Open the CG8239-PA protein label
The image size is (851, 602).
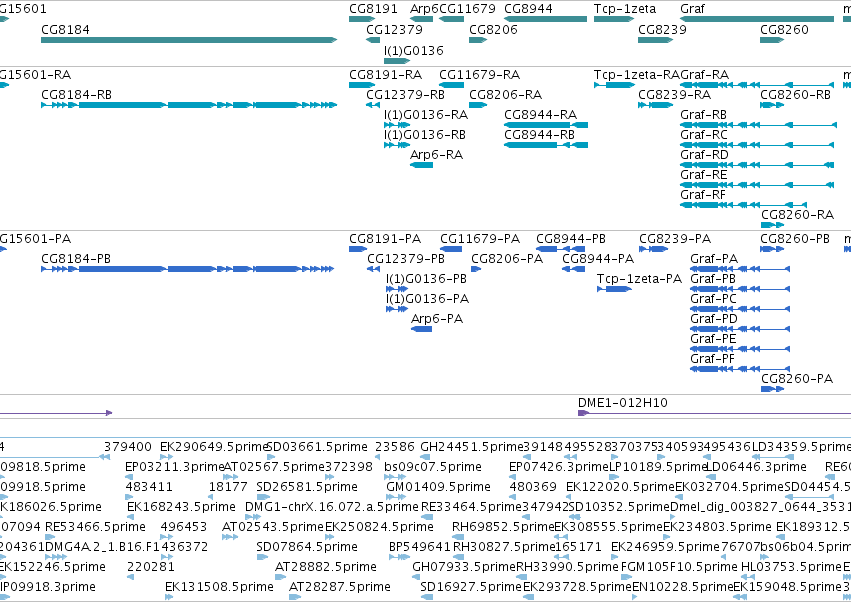[x=675, y=238]
